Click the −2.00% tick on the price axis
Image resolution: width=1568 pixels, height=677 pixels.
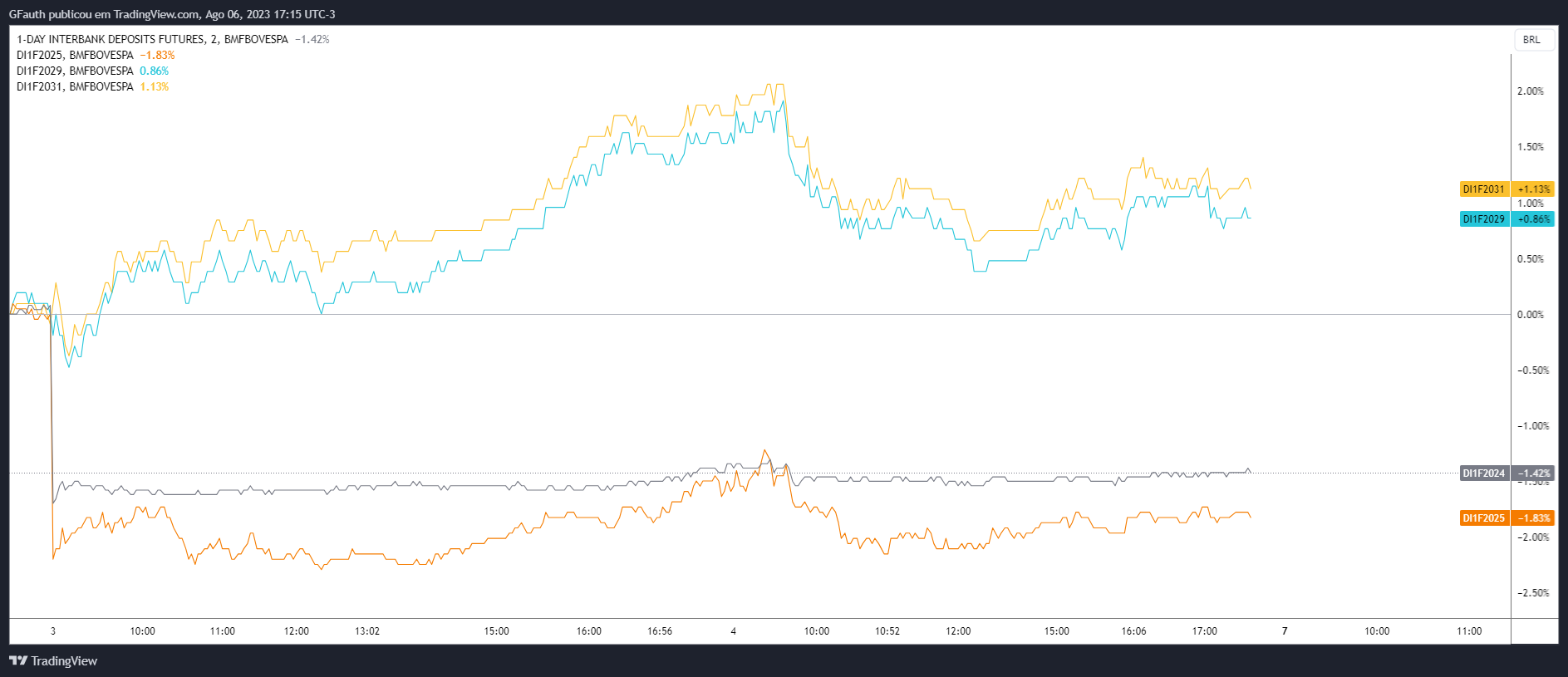(1533, 537)
